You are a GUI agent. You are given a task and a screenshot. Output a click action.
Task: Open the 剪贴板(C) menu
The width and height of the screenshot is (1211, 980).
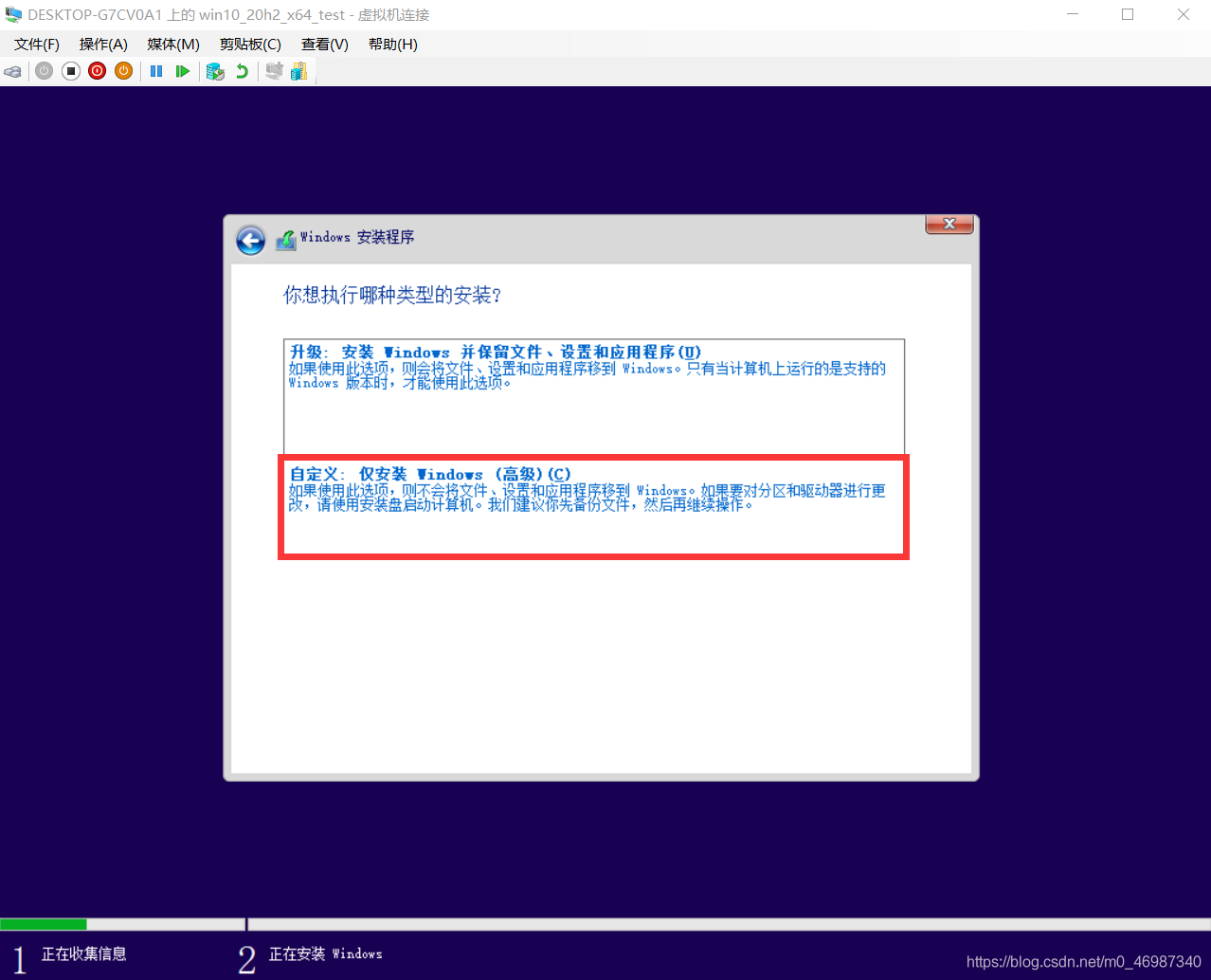point(250,45)
